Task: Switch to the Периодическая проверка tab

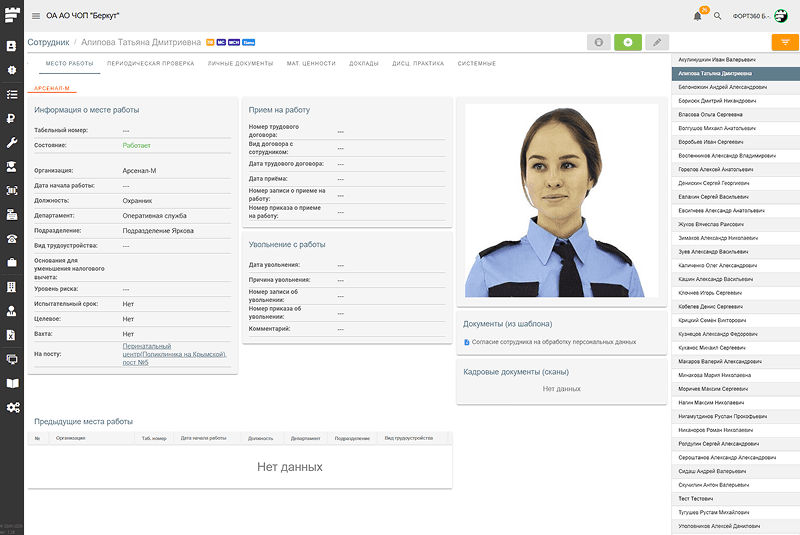Action: (150, 64)
